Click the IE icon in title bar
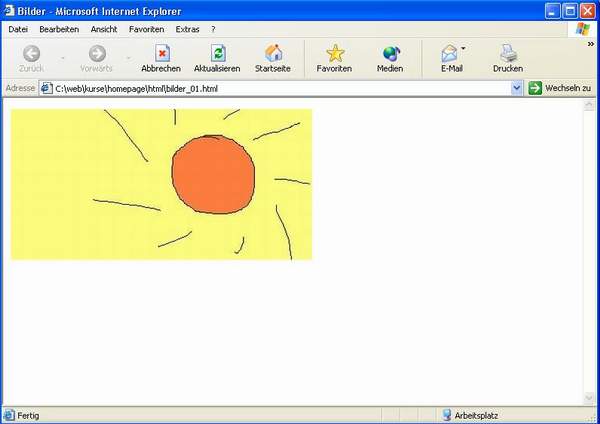 click(x=9, y=11)
